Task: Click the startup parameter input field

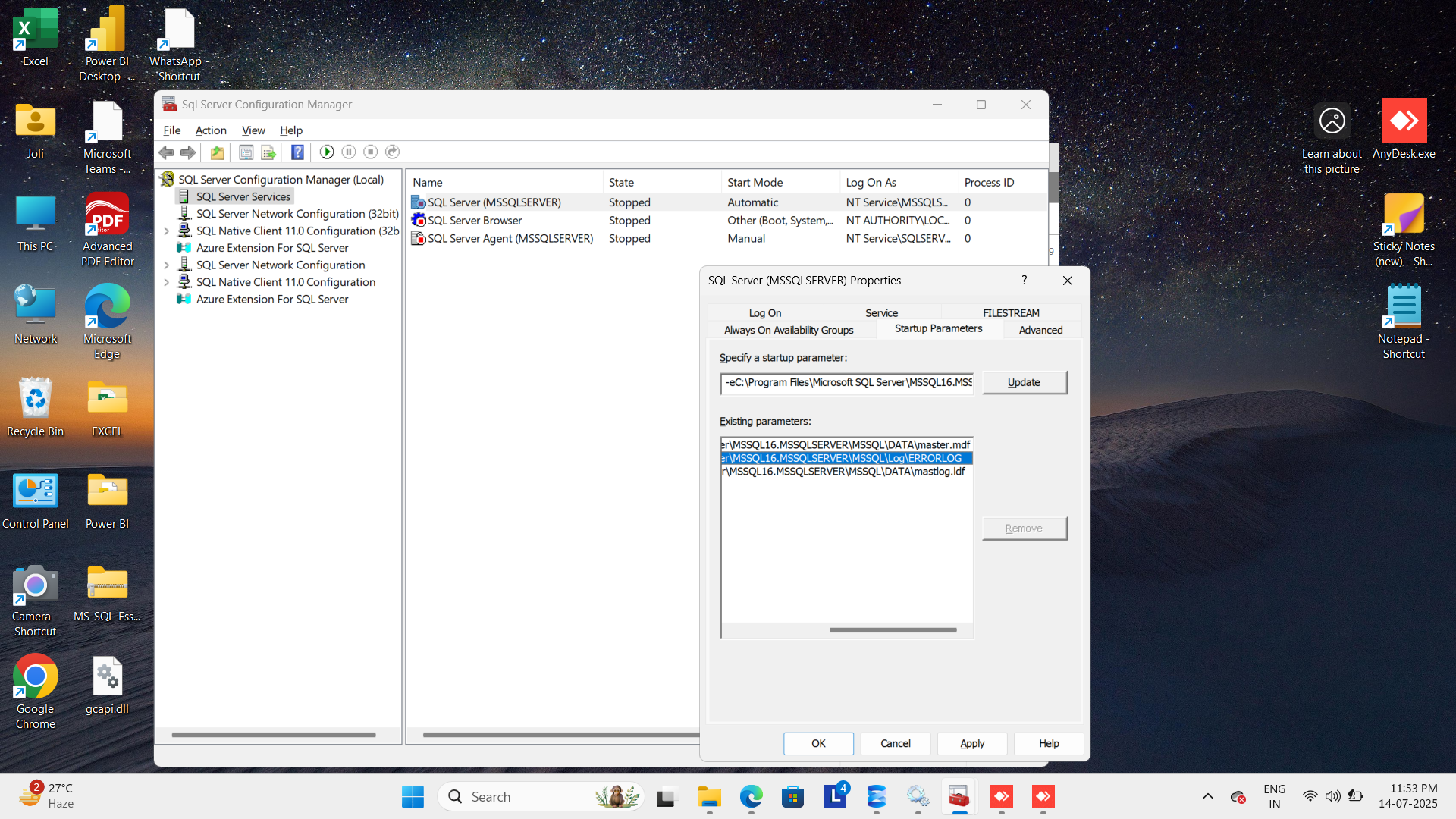Action: click(847, 383)
